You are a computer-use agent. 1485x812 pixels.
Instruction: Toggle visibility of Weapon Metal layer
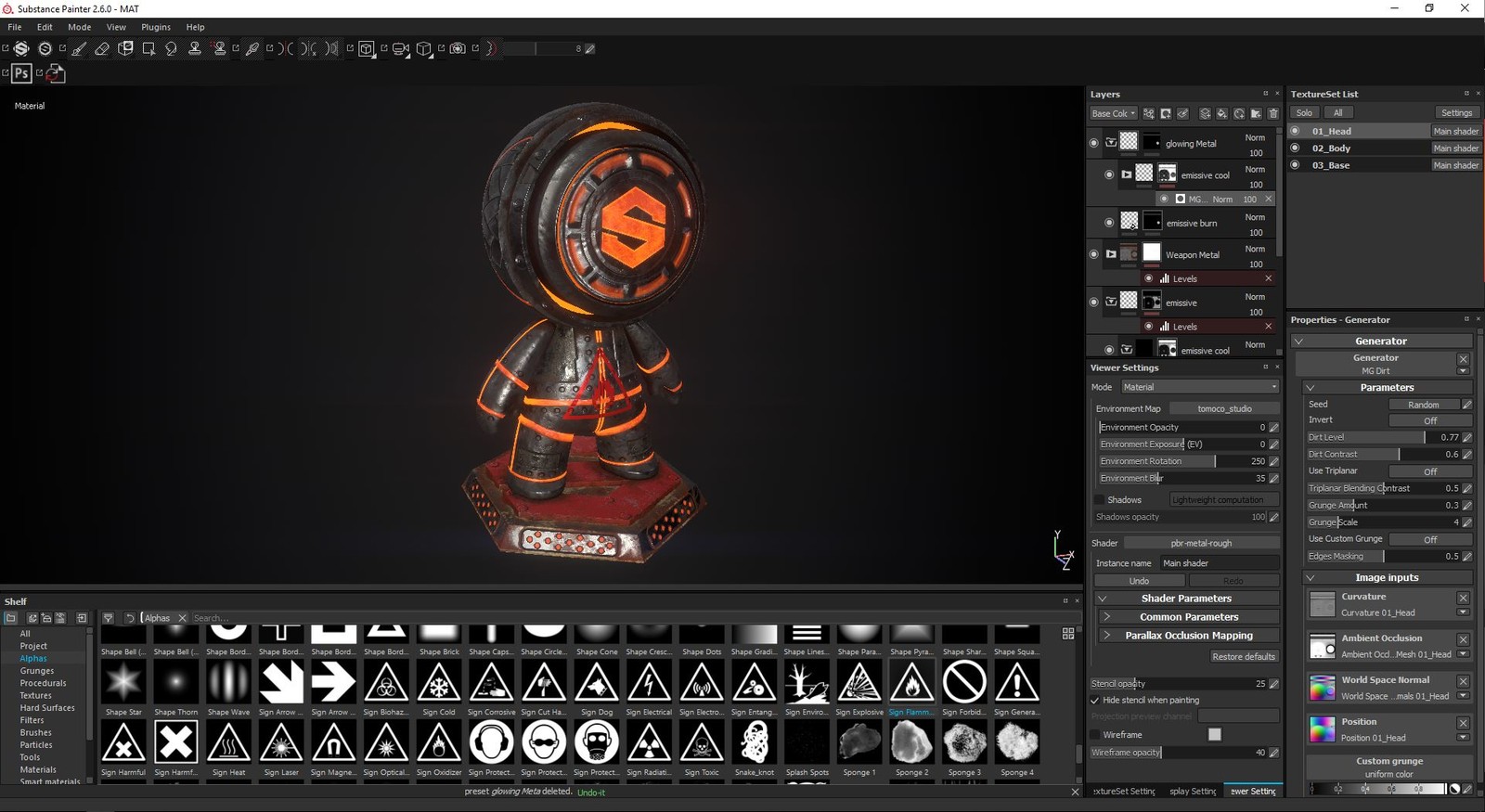[x=1094, y=254]
